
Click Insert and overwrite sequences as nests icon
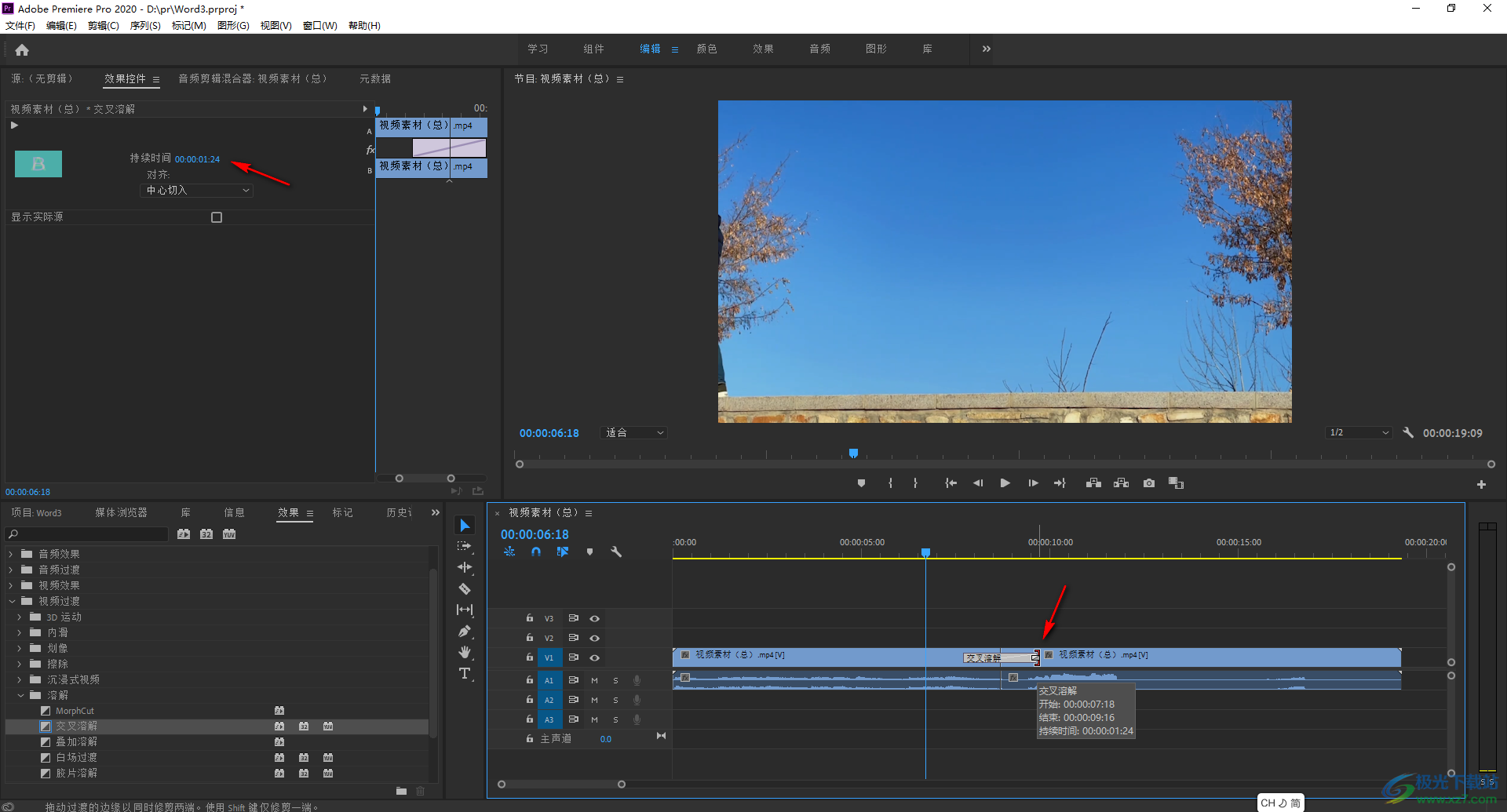click(509, 552)
